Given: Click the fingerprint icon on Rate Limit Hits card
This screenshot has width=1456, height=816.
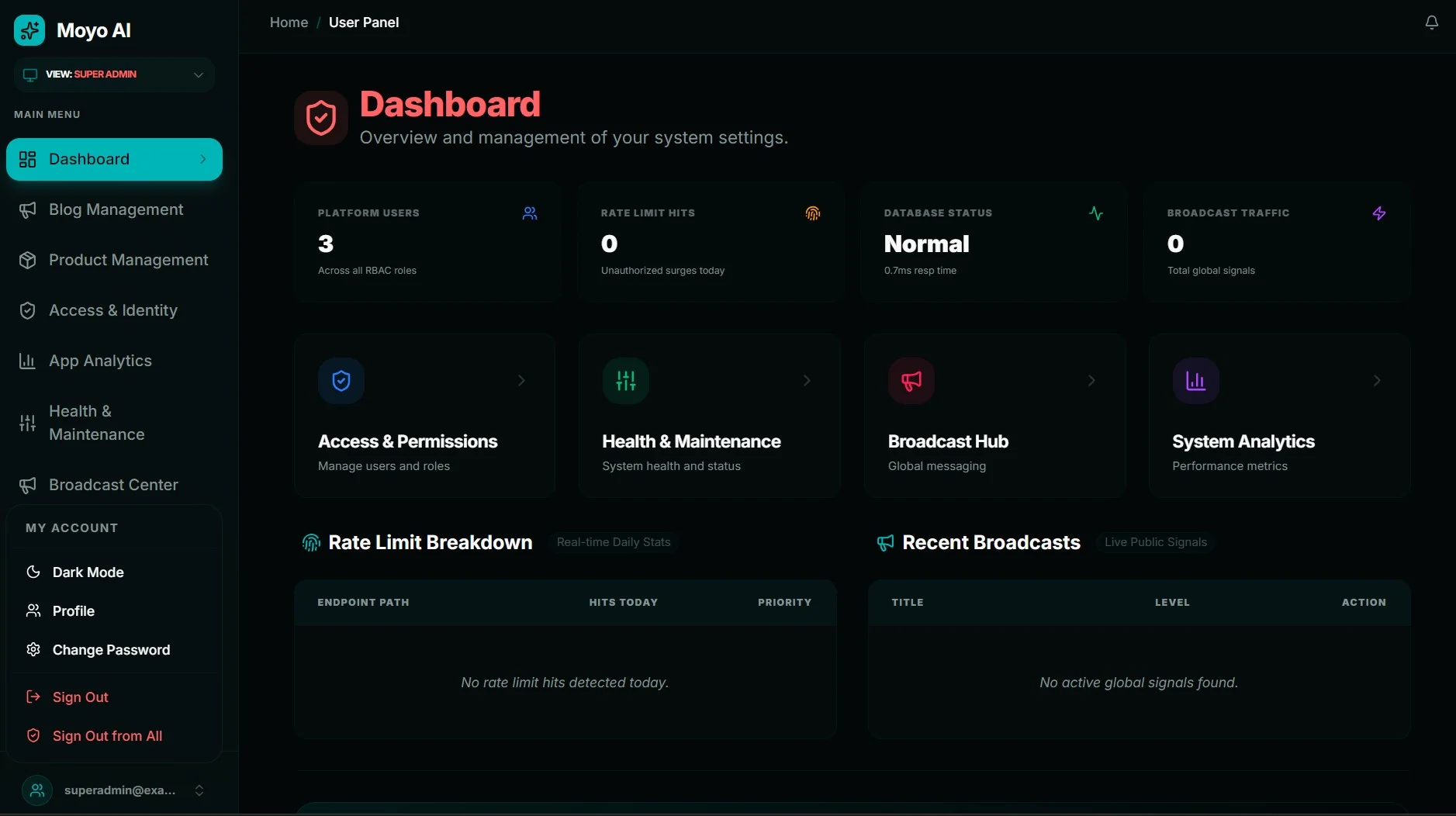Looking at the screenshot, I should click(x=811, y=213).
